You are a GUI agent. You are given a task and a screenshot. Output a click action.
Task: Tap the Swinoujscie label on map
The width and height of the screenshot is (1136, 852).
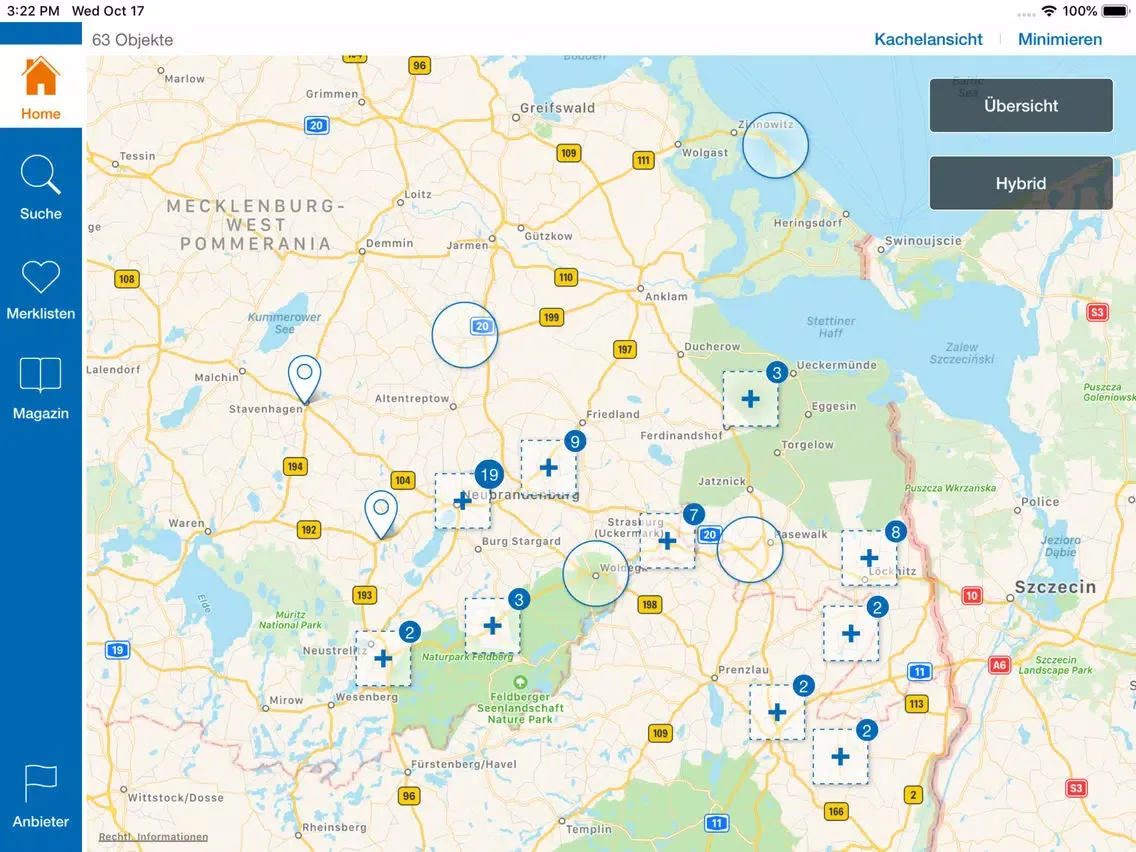pos(923,241)
